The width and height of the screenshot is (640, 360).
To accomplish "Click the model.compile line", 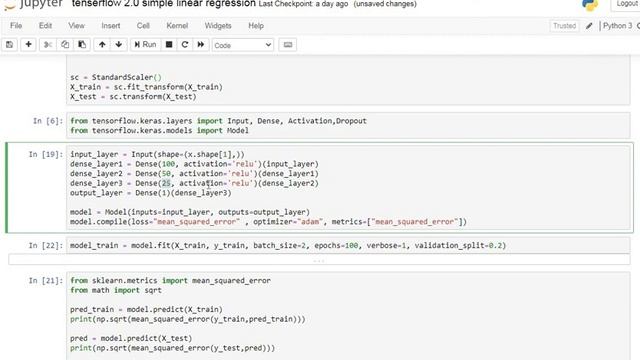I will tap(268, 222).
